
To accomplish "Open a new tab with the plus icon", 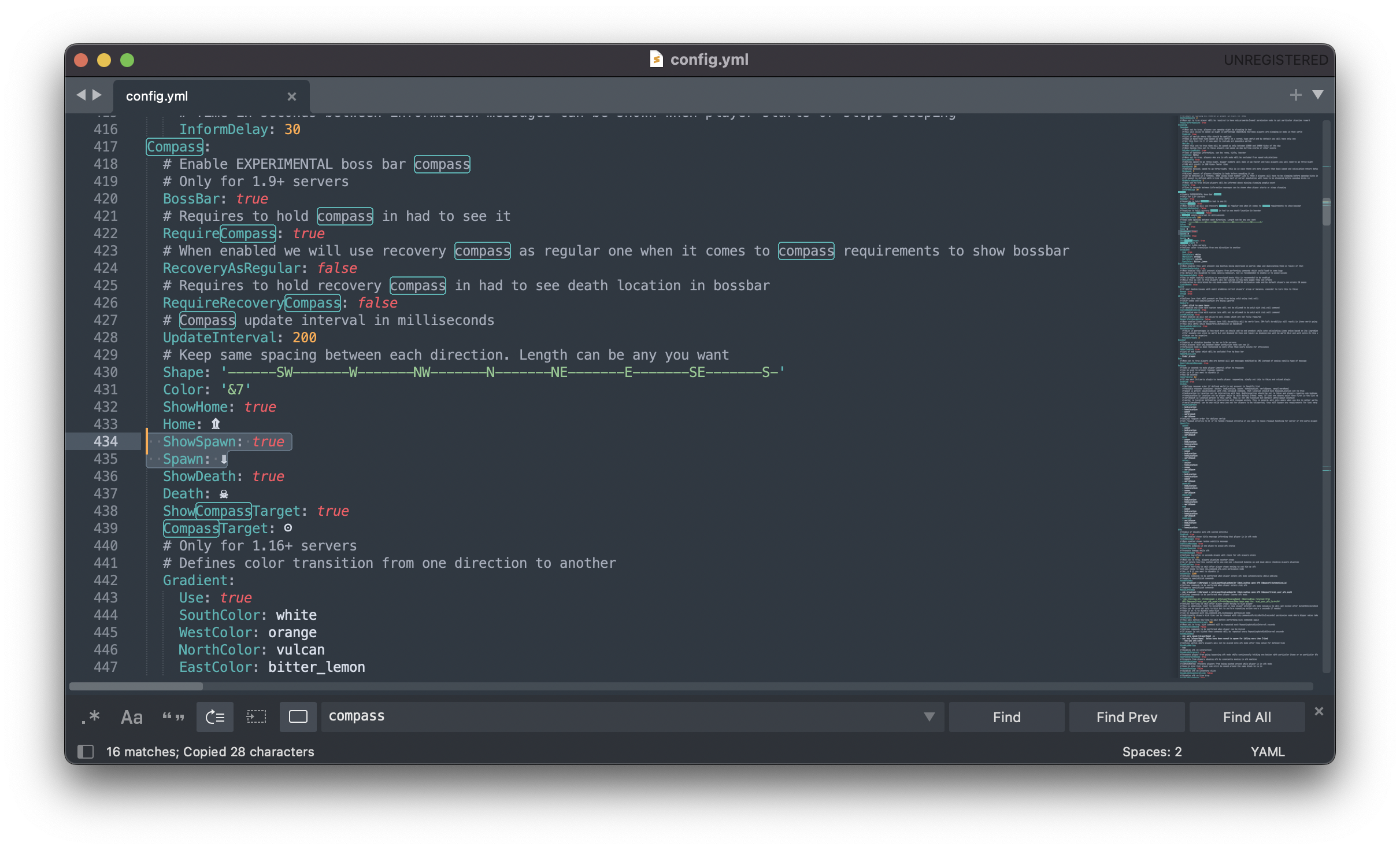I will [1296, 94].
